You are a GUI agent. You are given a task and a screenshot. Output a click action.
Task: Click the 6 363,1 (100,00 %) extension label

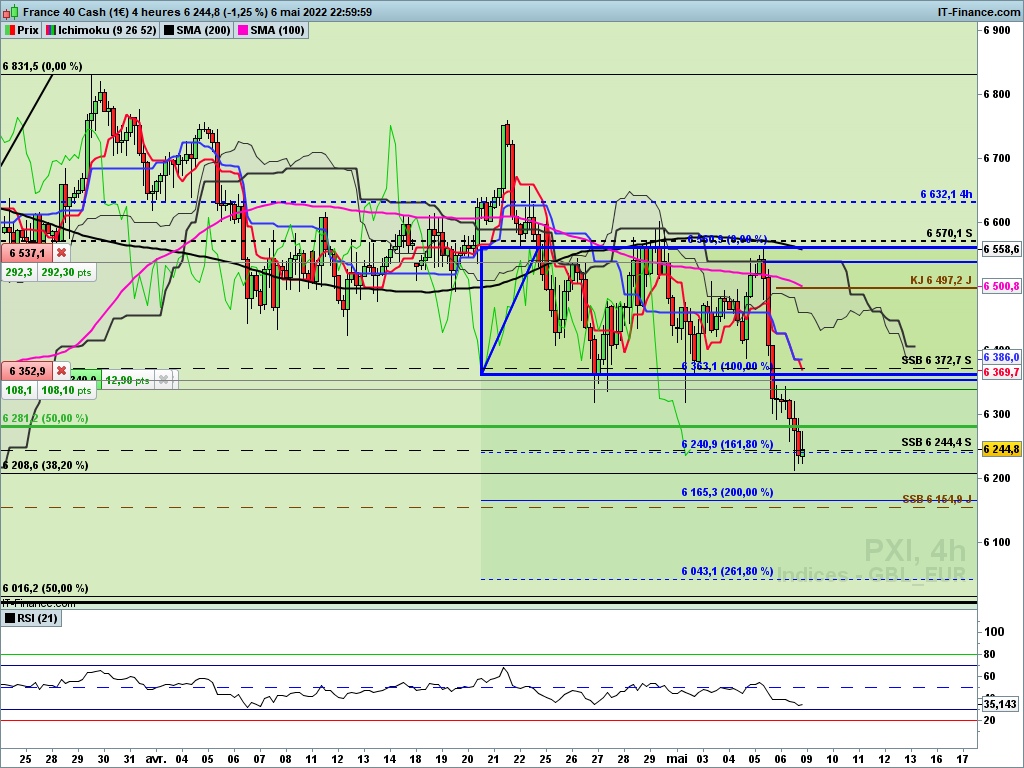pyautogui.click(x=728, y=366)
